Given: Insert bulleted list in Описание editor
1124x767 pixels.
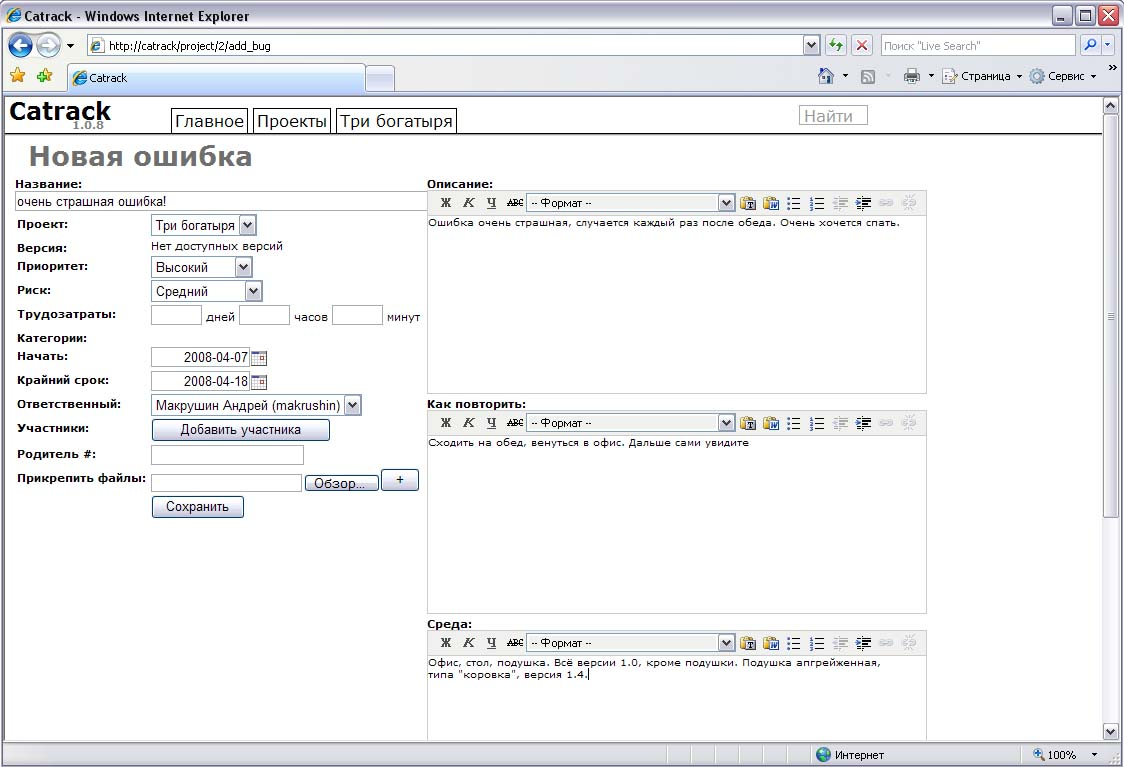Looking at the screenshot, I should pyautogui.click(x=794, y=203).
